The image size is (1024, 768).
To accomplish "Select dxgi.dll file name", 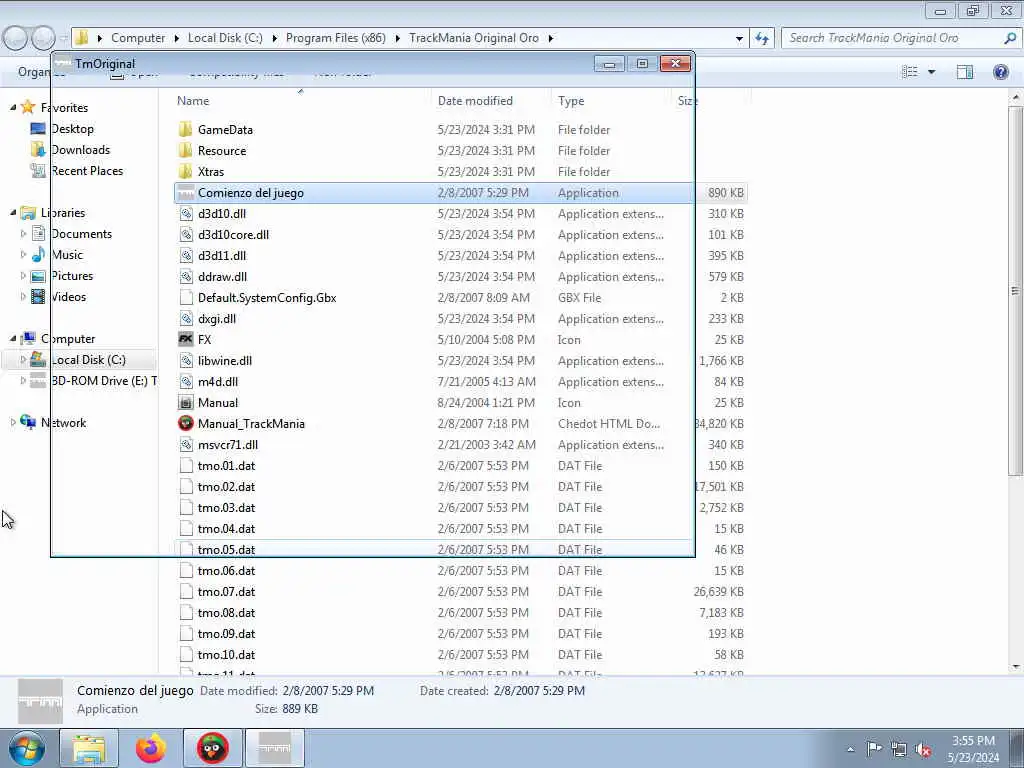I will [217, 319].
